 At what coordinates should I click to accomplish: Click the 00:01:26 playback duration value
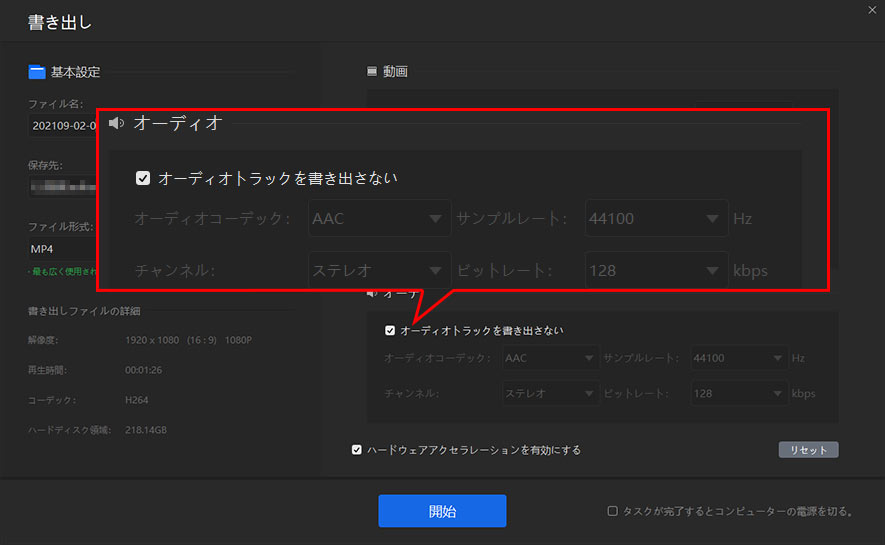(x=143, y=370)
